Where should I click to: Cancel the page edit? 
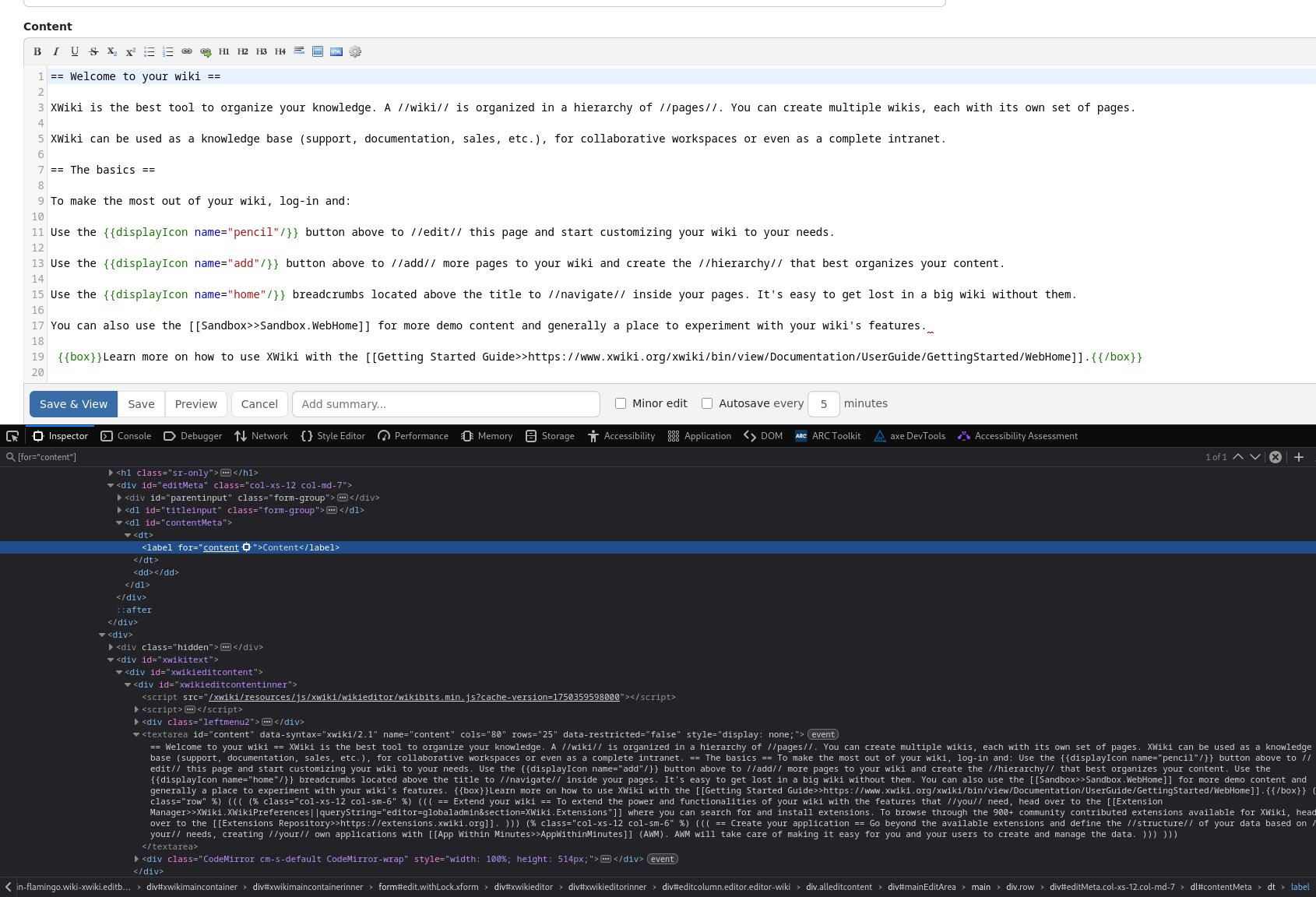(259, 404)
